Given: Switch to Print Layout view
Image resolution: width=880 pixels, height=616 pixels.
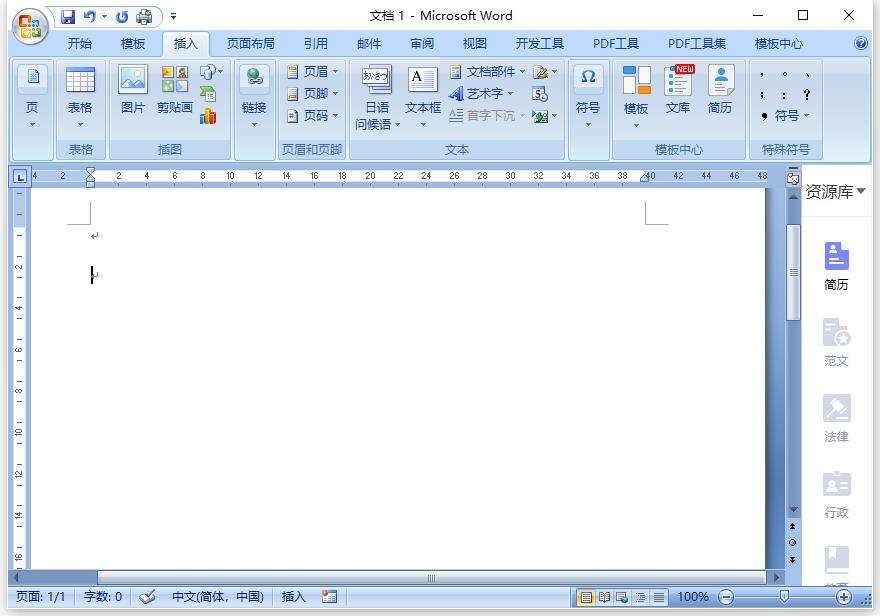Looking at the screenshot, I should [x=585, y=597].
